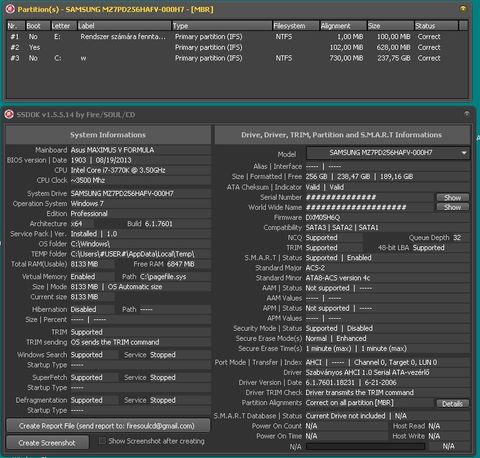The height and width of the screenshot is (458, 480).
Task: Click the Status column header
Action: (436, 26)
